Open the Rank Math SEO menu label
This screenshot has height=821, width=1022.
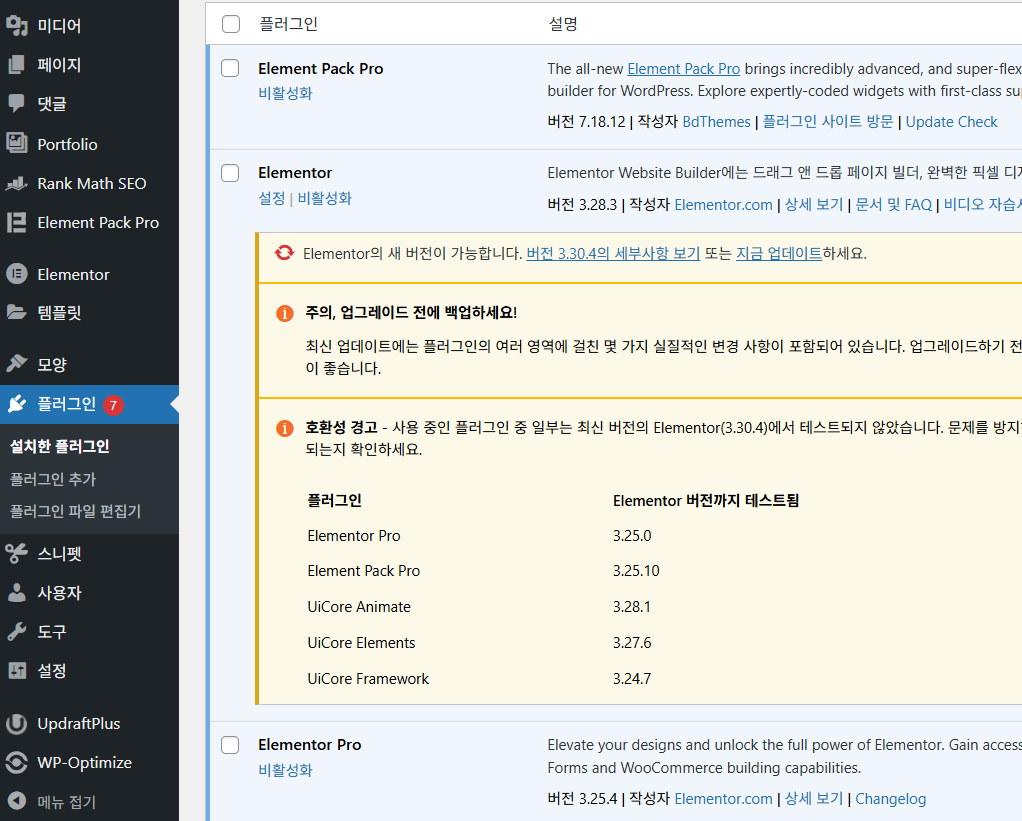click(92, 184)
